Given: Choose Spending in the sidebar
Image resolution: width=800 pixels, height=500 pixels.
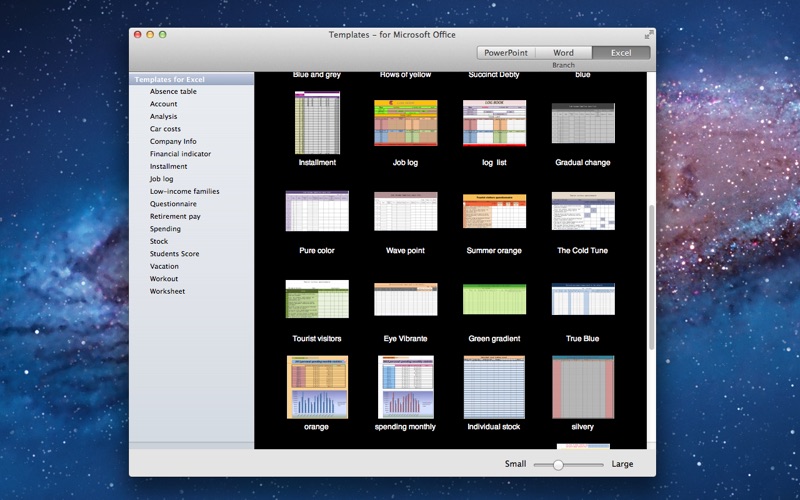Looking at the screenshot, I should point(165,229).
